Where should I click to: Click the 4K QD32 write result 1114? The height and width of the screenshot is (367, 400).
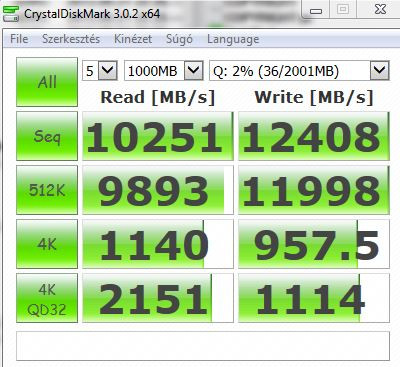point(314,298)
